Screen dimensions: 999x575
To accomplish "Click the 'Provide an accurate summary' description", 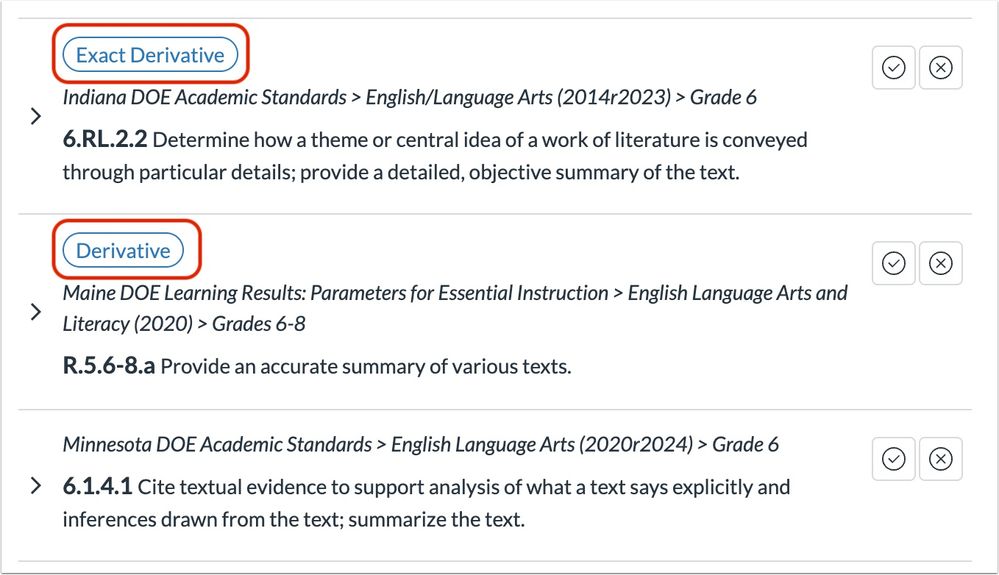I will (x=366, y=367).
